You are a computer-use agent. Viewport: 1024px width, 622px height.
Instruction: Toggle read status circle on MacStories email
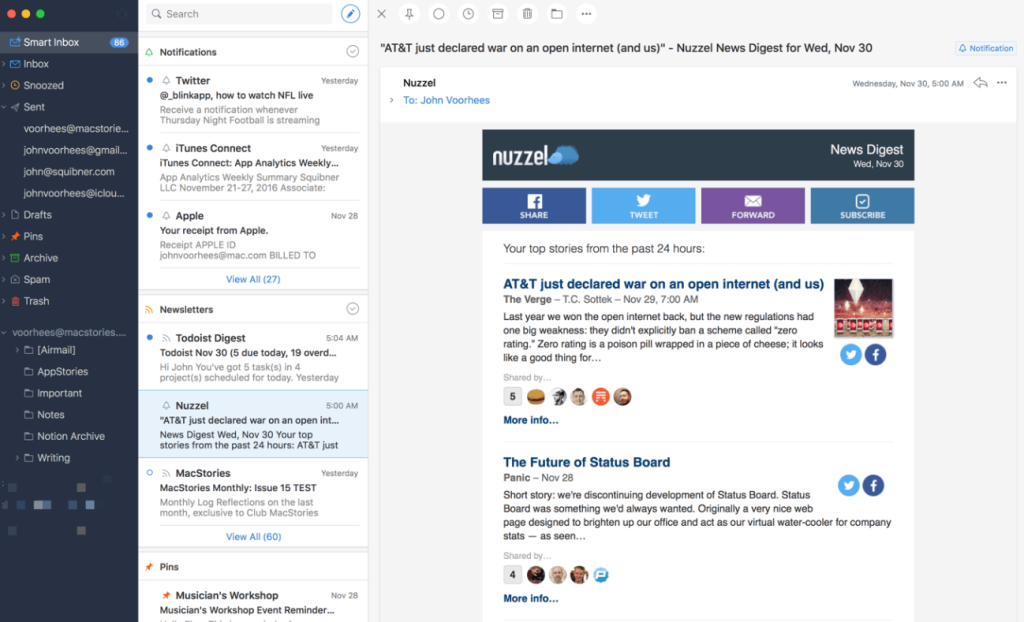click(150, 472)
